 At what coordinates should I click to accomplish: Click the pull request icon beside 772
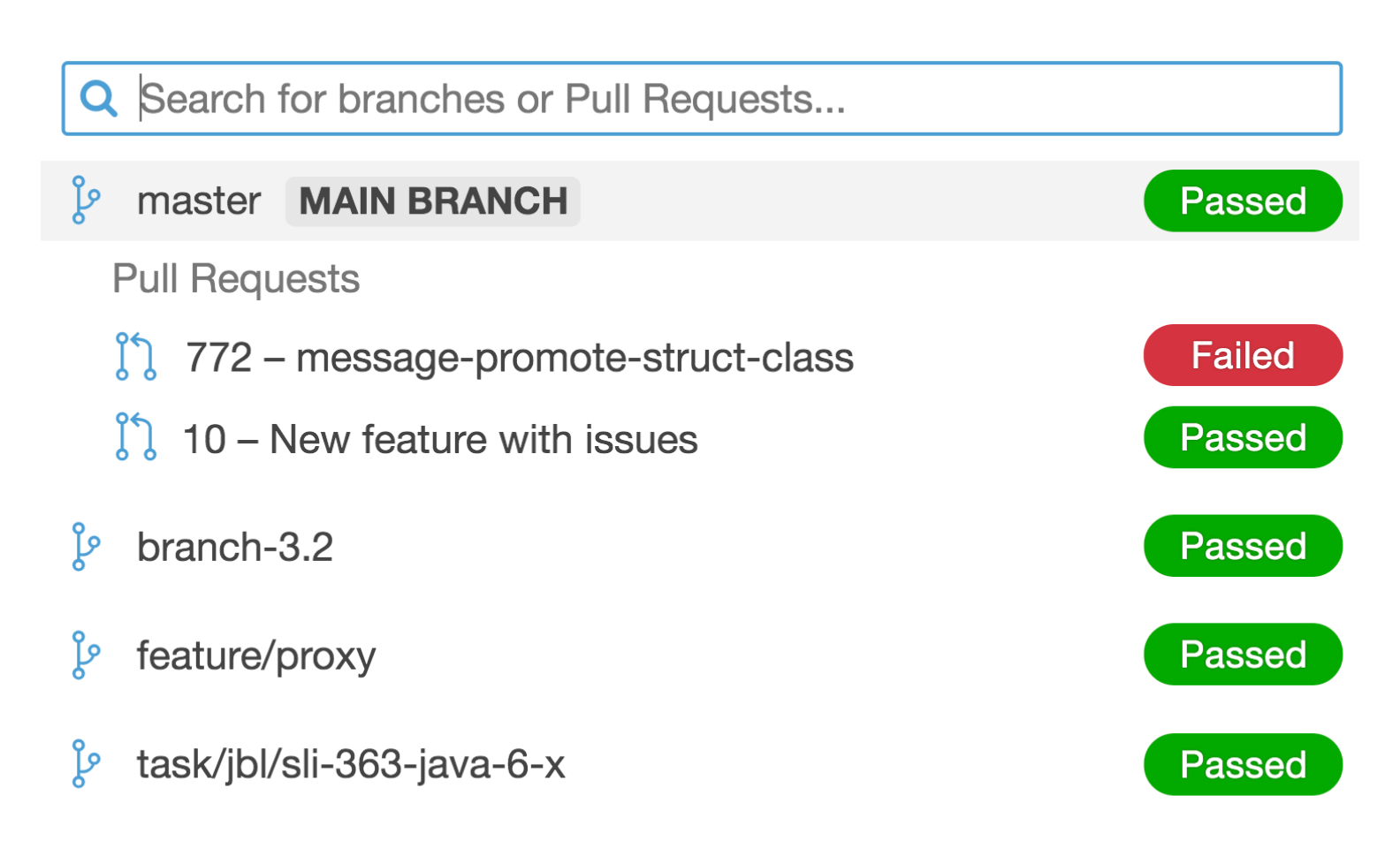(x=135, y=356)
